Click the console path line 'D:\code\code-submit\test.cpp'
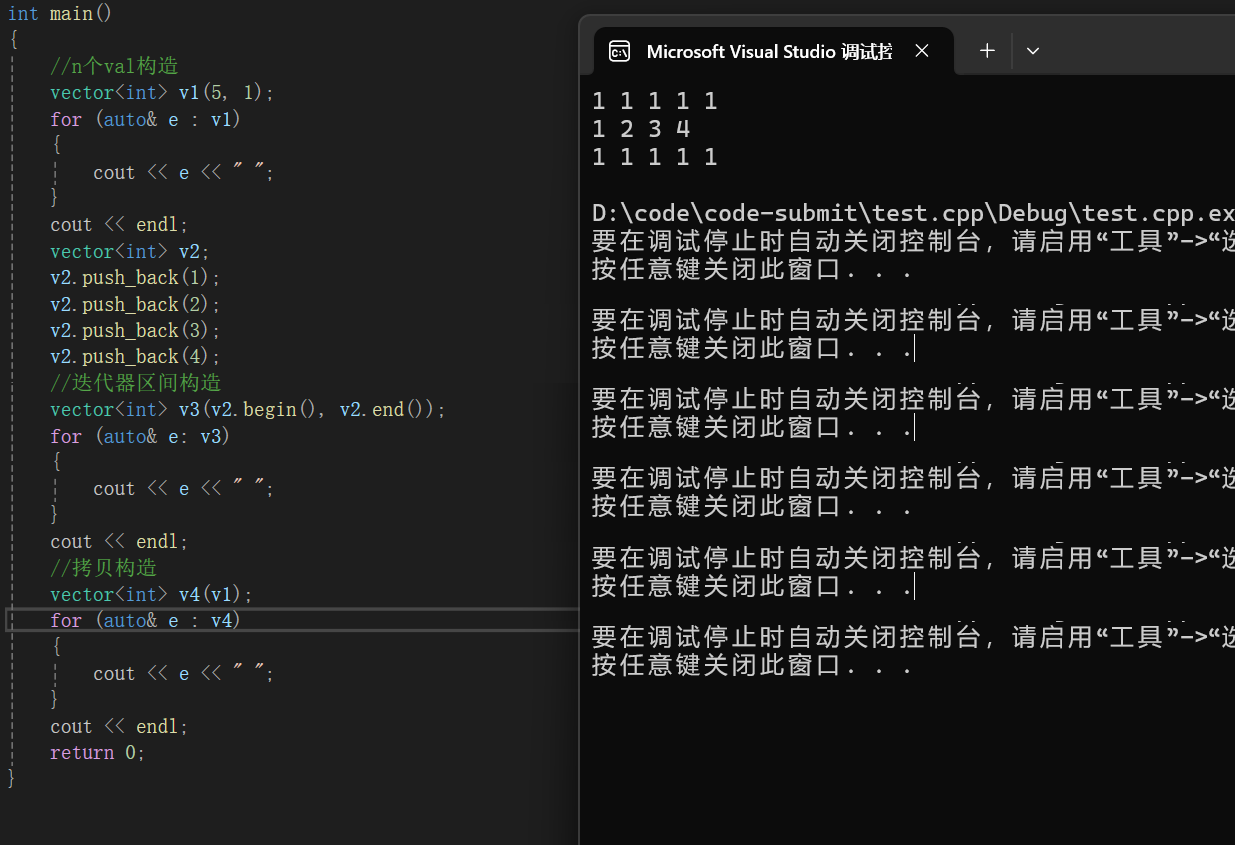This screenshot has height=845, width=1235. [x=913, y=213]
